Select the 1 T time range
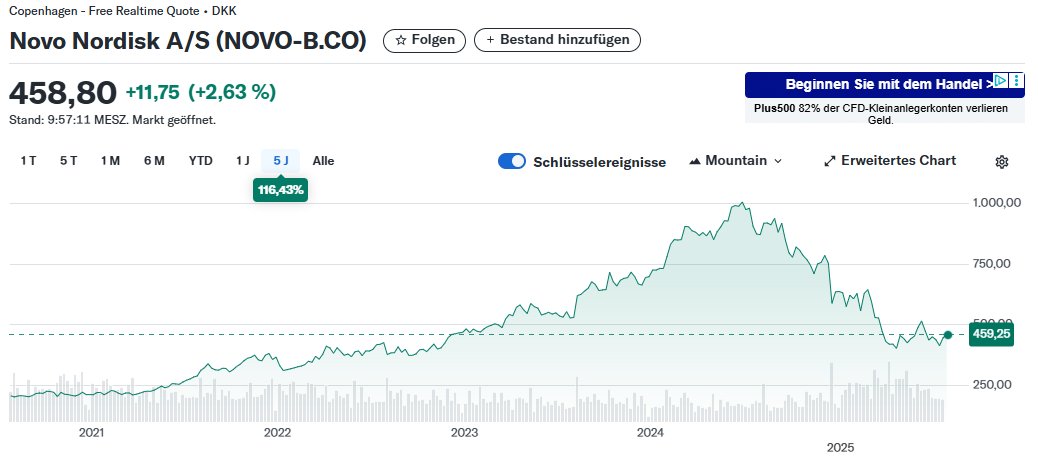Screen dimensions: 1038x457 click(x=28, y=161)
